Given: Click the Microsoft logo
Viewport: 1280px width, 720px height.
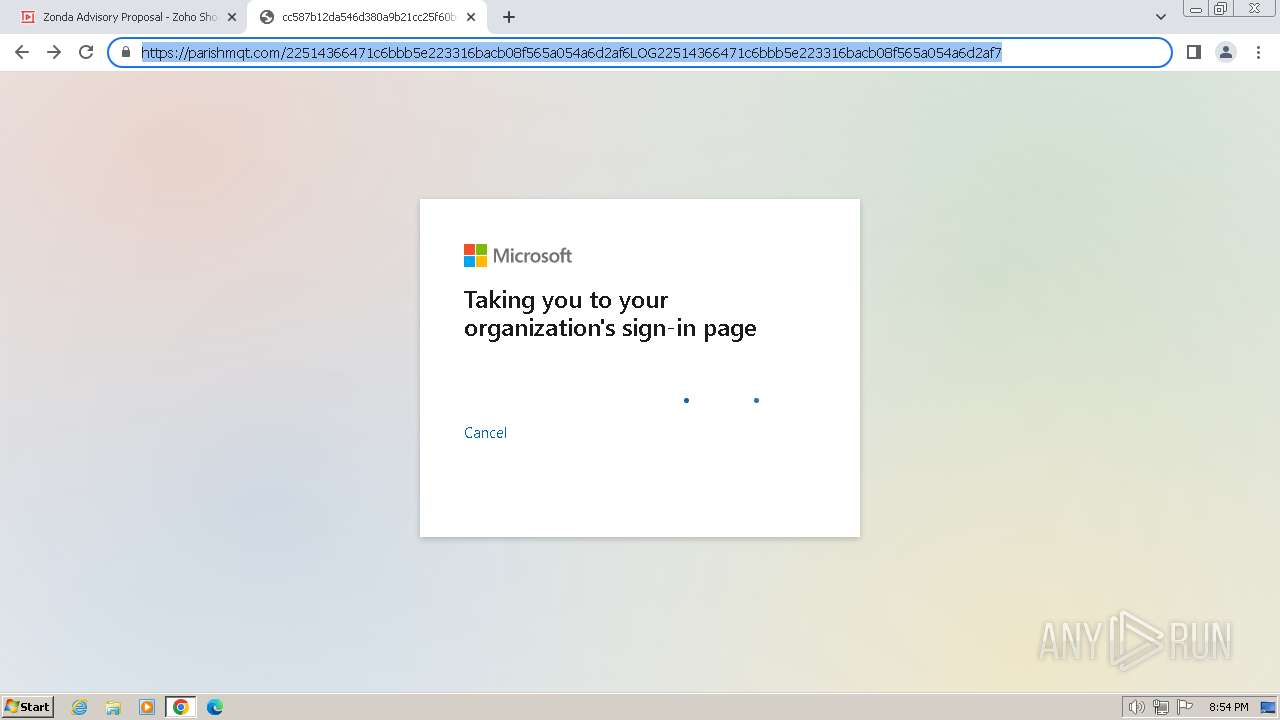Looking at the screenshot, I should click(x=518, y=256).
